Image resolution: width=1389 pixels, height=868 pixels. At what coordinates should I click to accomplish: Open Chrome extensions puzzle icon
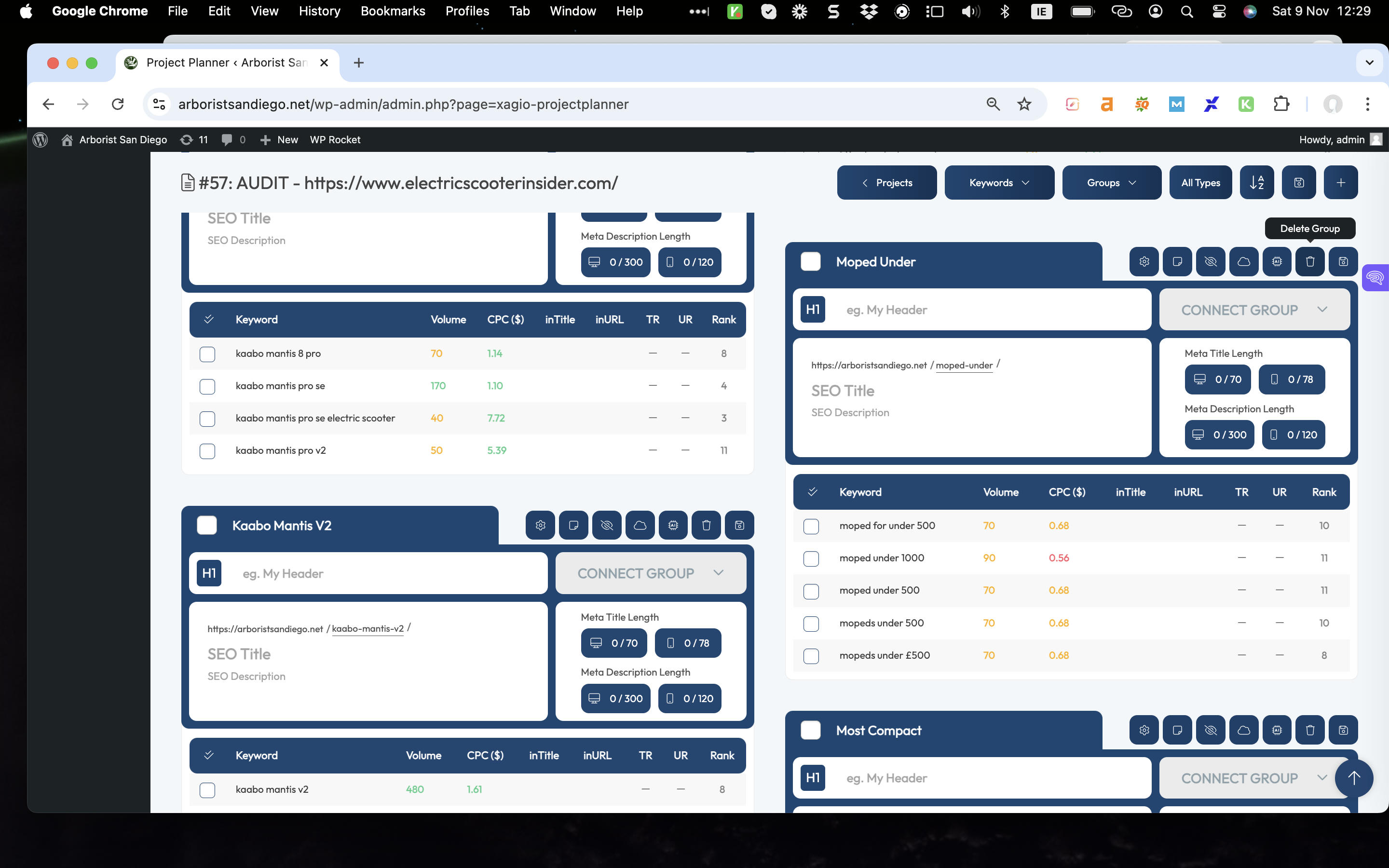click(1280, 104)
